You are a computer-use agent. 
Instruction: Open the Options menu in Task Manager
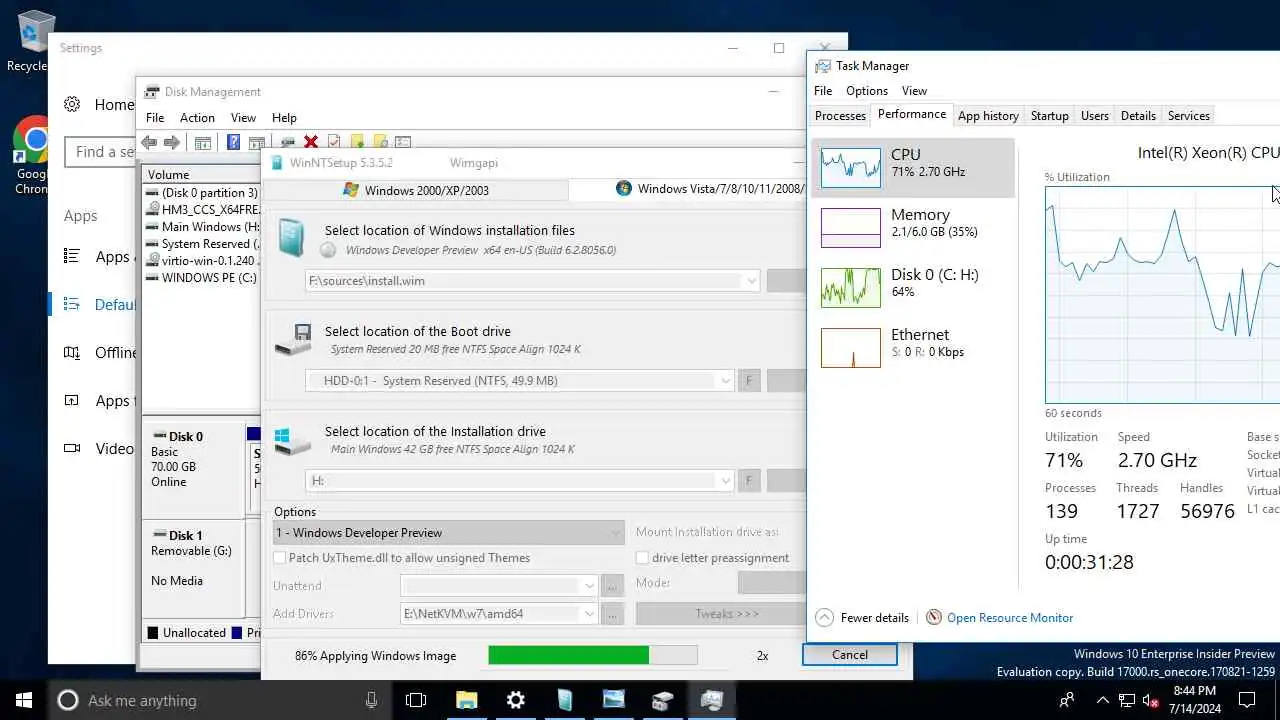(x=866, y=91)
